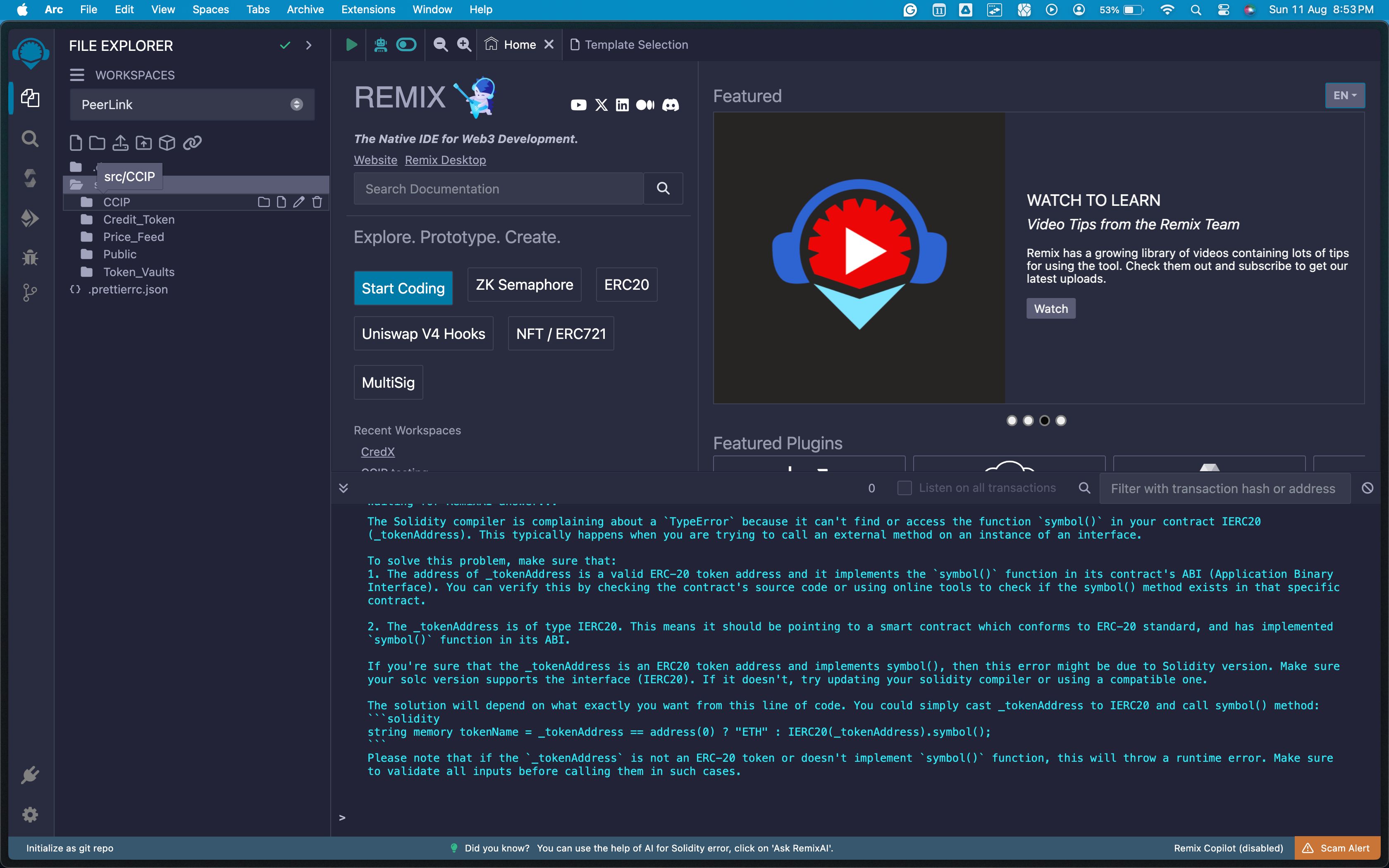This screenshot has width=1389, height=868.
Task: Close the Home tab
Action: [x=549, y=44]
